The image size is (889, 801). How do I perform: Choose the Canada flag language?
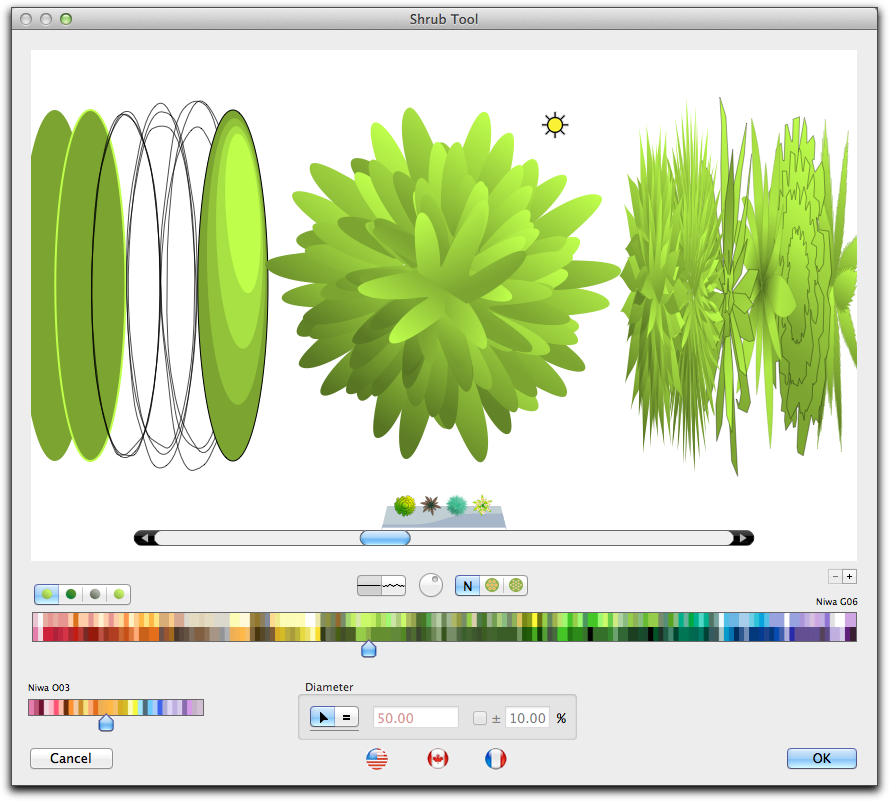(x=438, y=758)
